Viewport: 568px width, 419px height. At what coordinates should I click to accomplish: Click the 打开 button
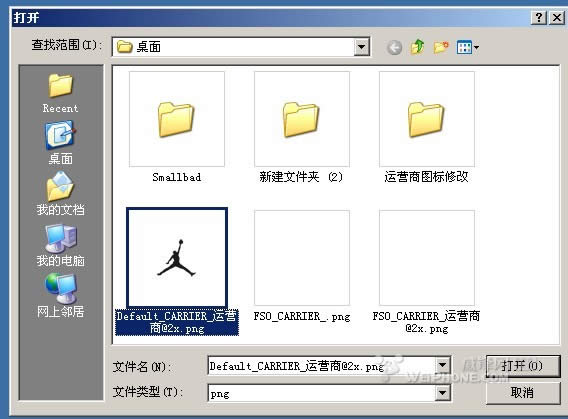(x=522, y=366)
